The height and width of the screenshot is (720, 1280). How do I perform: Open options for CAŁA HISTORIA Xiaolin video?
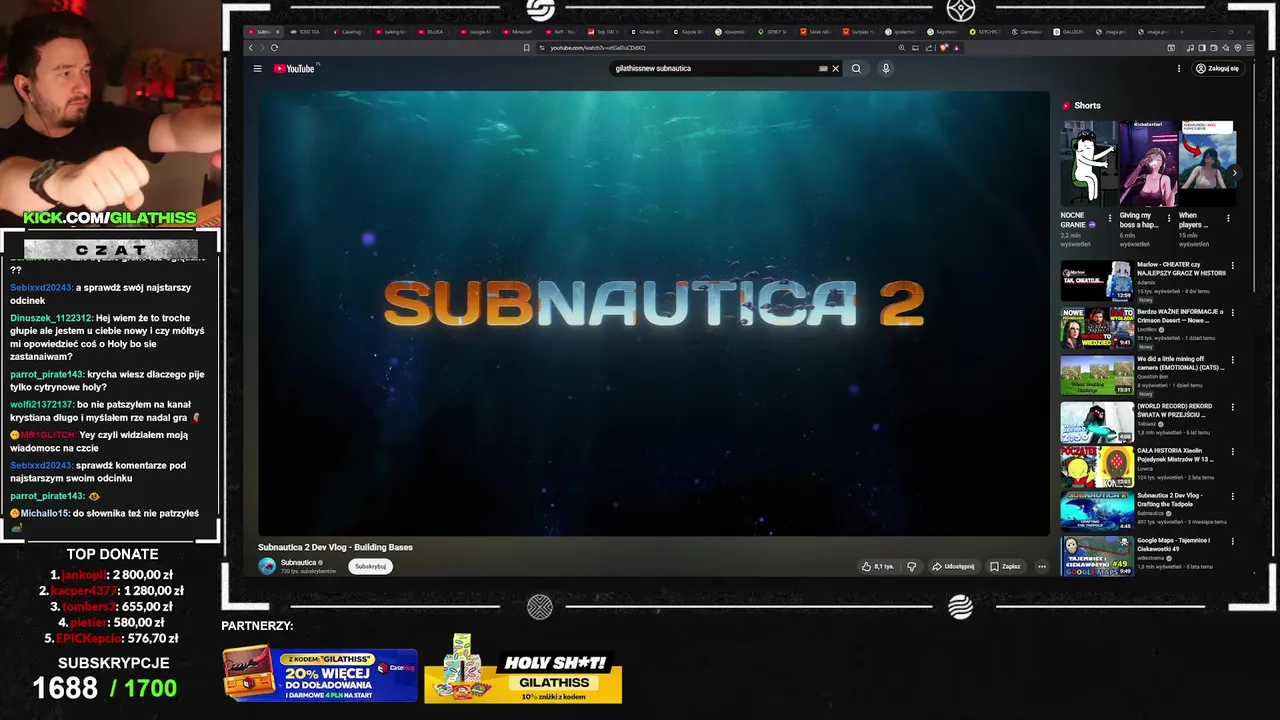(x=1232, y=451)
